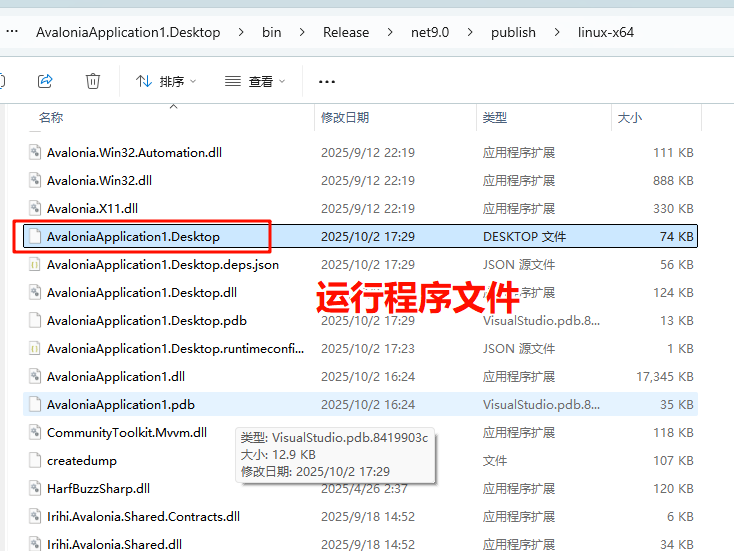Click the Irihi.Avalonia.Shared.Contracts.dll file icon
This screenshot has width=734, height=551.
pyautogui.click(x=35, y=517)
